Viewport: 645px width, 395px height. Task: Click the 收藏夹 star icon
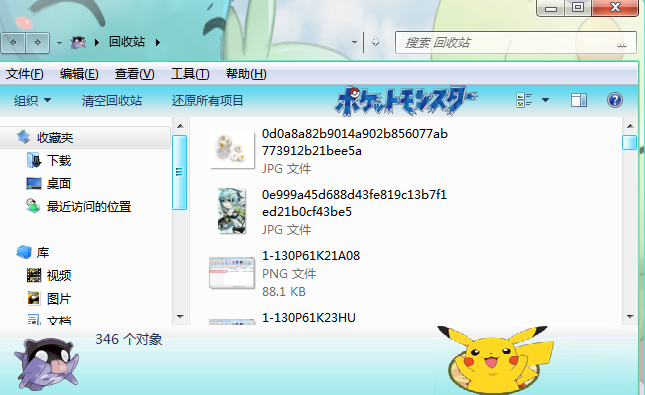click(23, 137)
